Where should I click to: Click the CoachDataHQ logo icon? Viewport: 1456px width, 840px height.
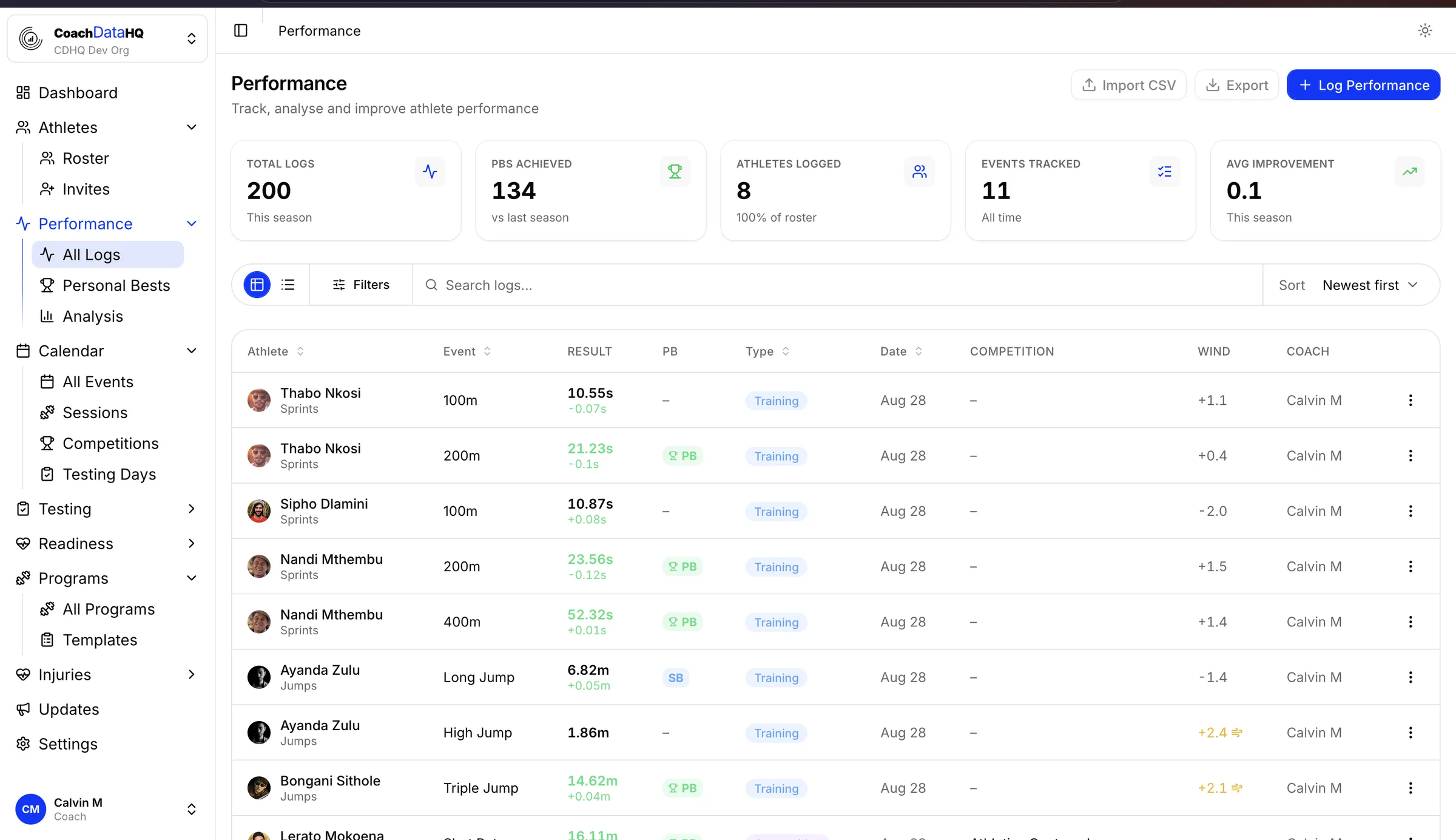(x=30, y=39)
